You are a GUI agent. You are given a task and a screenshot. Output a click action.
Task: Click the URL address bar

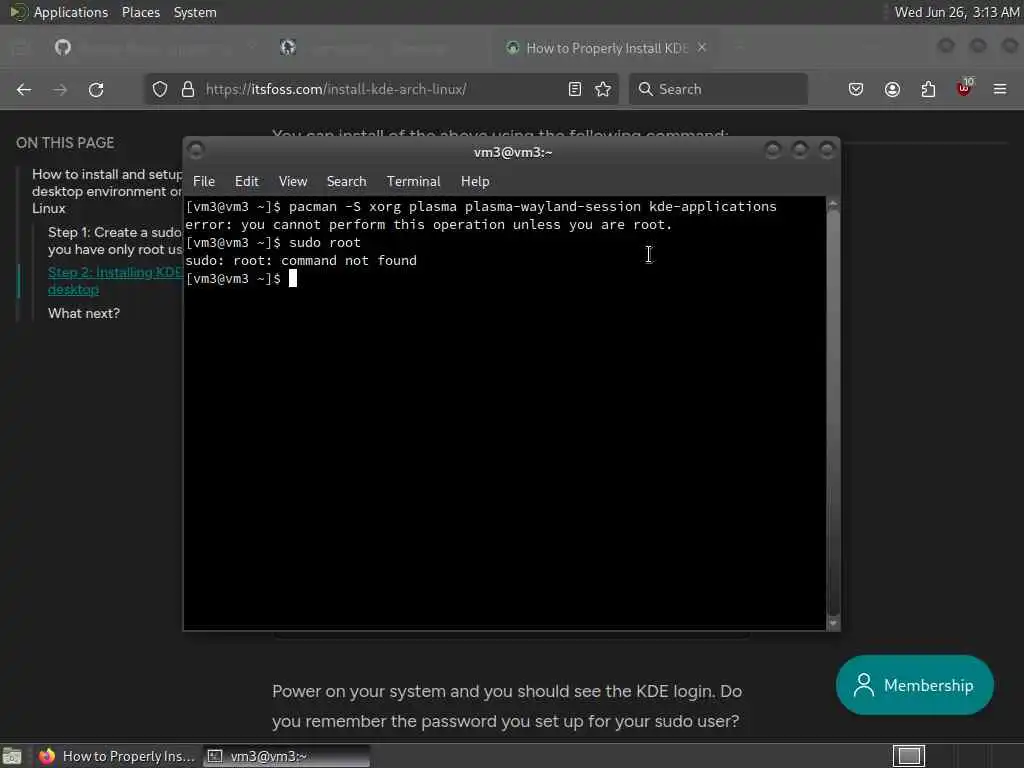(382, 89)
